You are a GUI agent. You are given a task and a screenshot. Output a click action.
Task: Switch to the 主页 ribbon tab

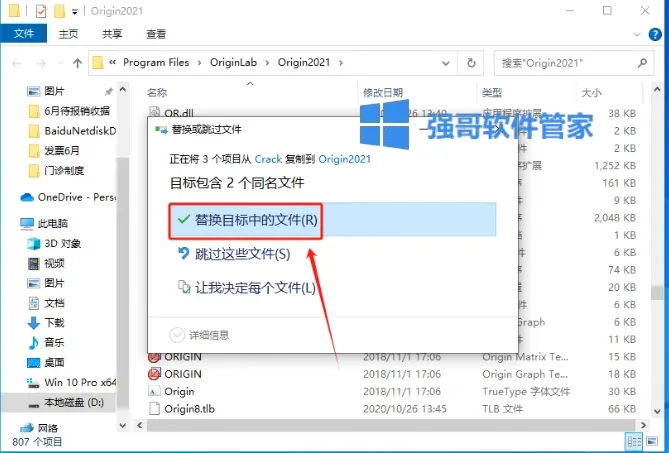pyautogui.click(x=68, y=34)
